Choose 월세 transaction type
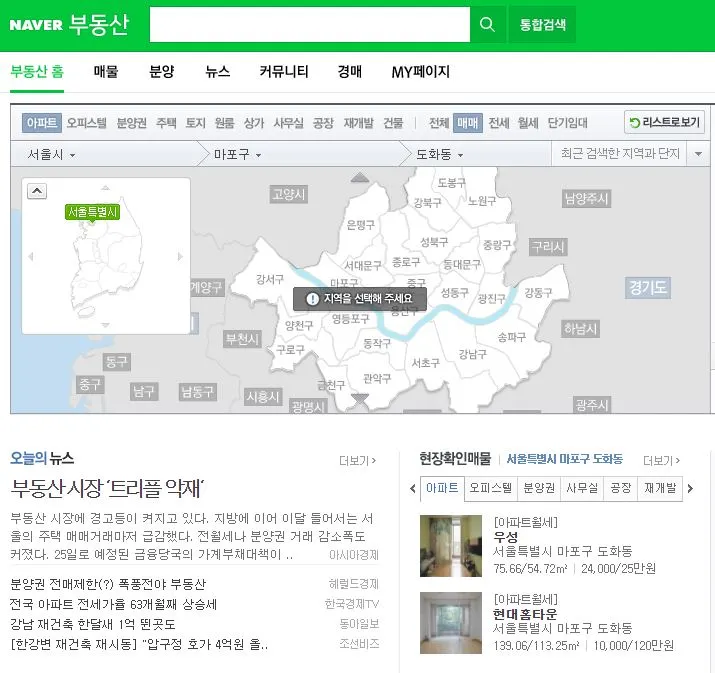The height and width of the screenshot is (673, 715). (528, 123)
